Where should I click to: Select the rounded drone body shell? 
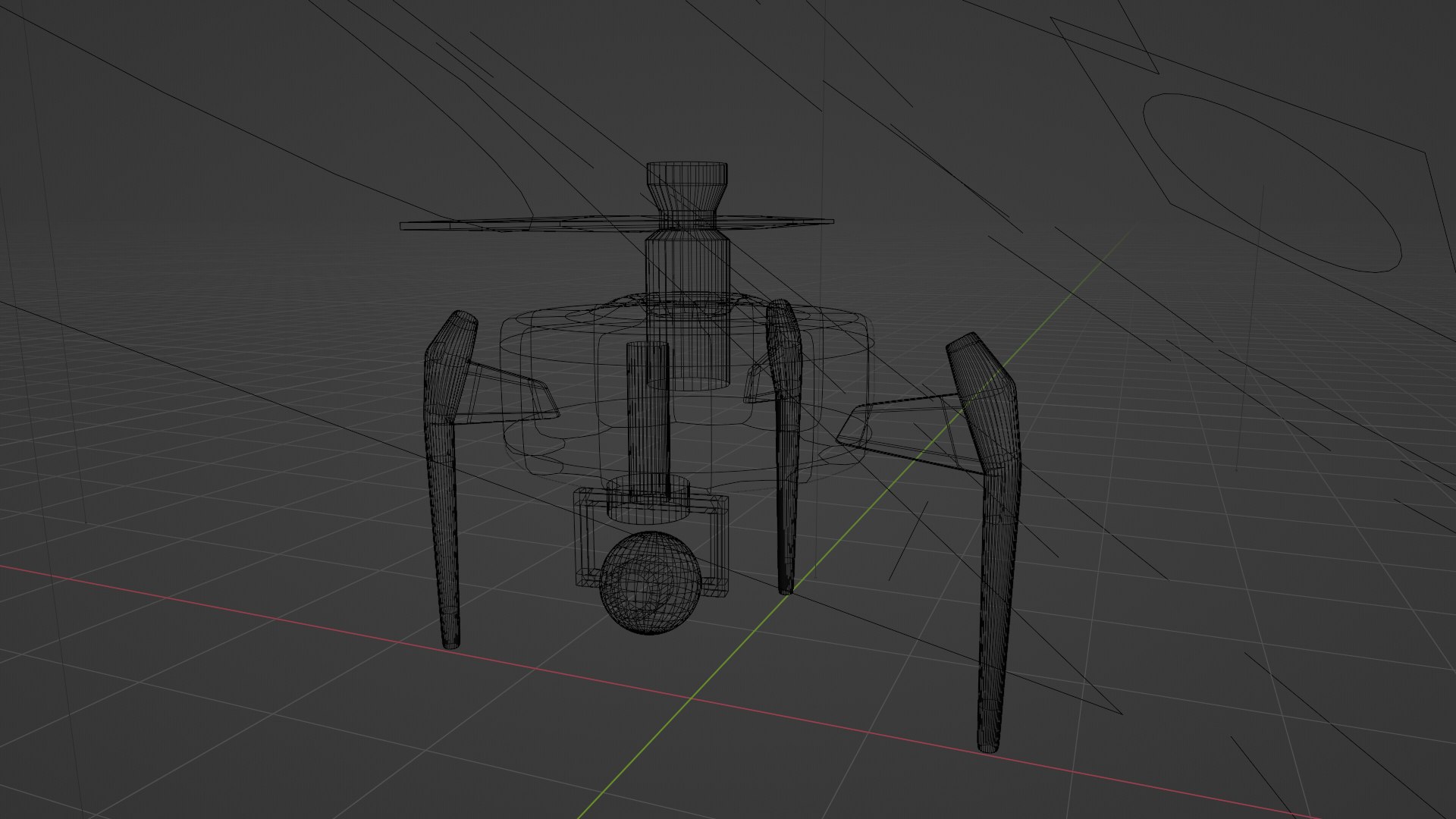click(686, 394)
